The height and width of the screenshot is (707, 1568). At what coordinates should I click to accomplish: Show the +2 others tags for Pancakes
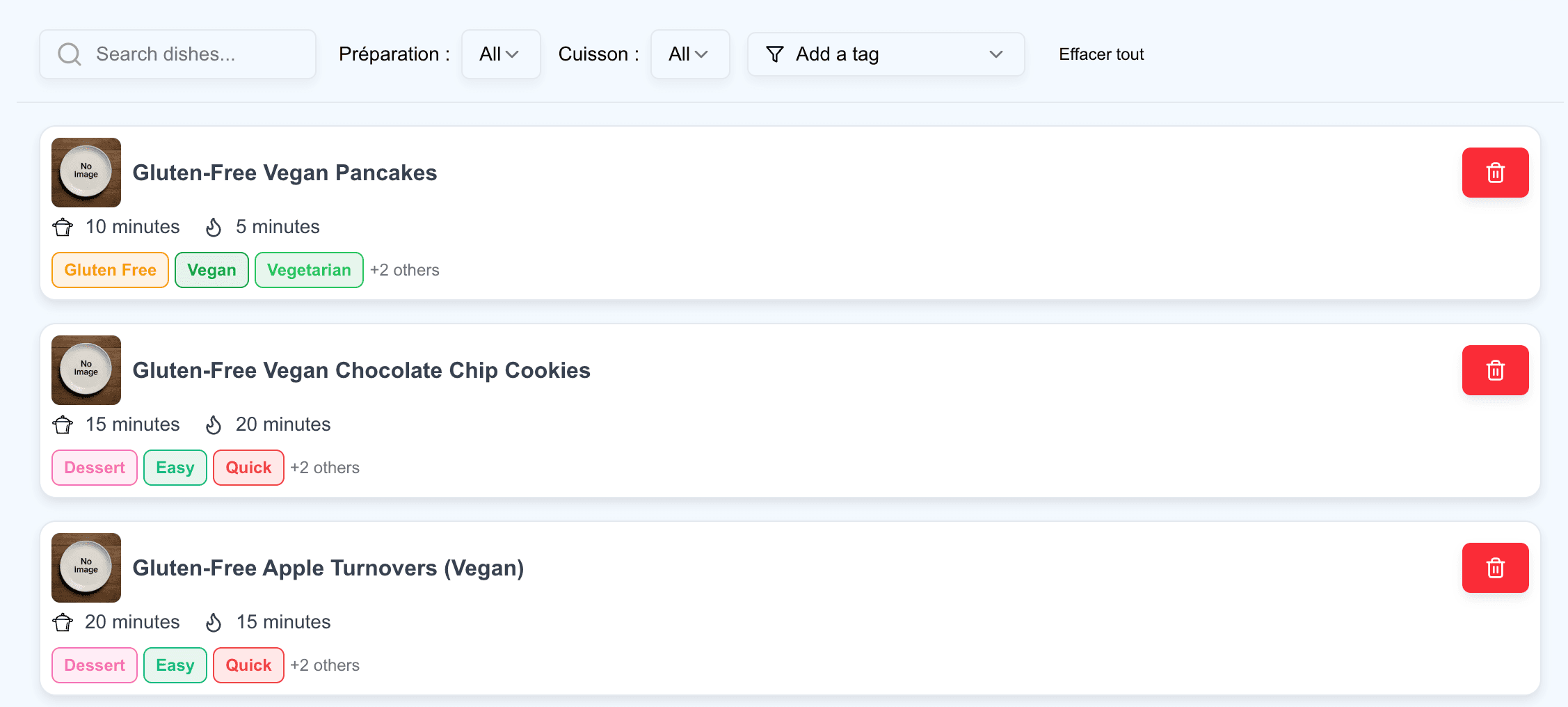point(405,270)
